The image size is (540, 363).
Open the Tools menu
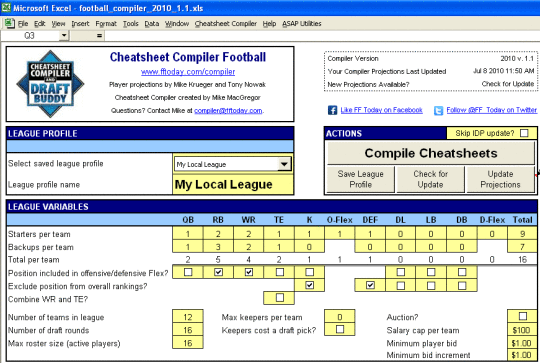point(131,23)
